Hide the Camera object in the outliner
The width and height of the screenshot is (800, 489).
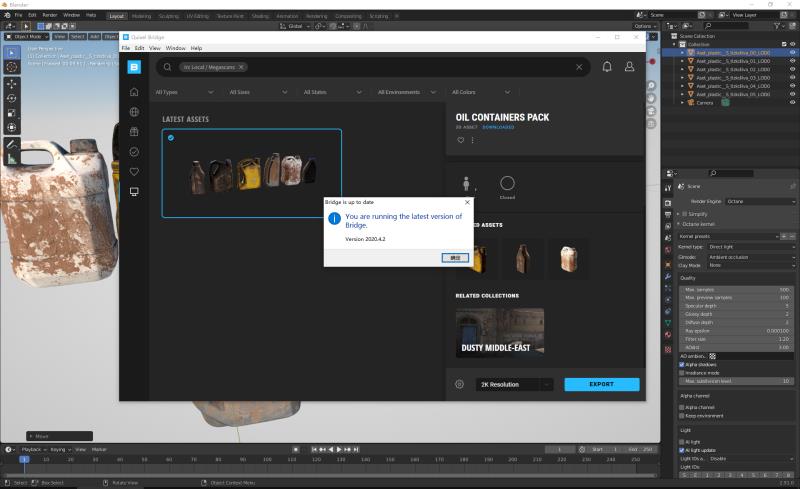792,103
